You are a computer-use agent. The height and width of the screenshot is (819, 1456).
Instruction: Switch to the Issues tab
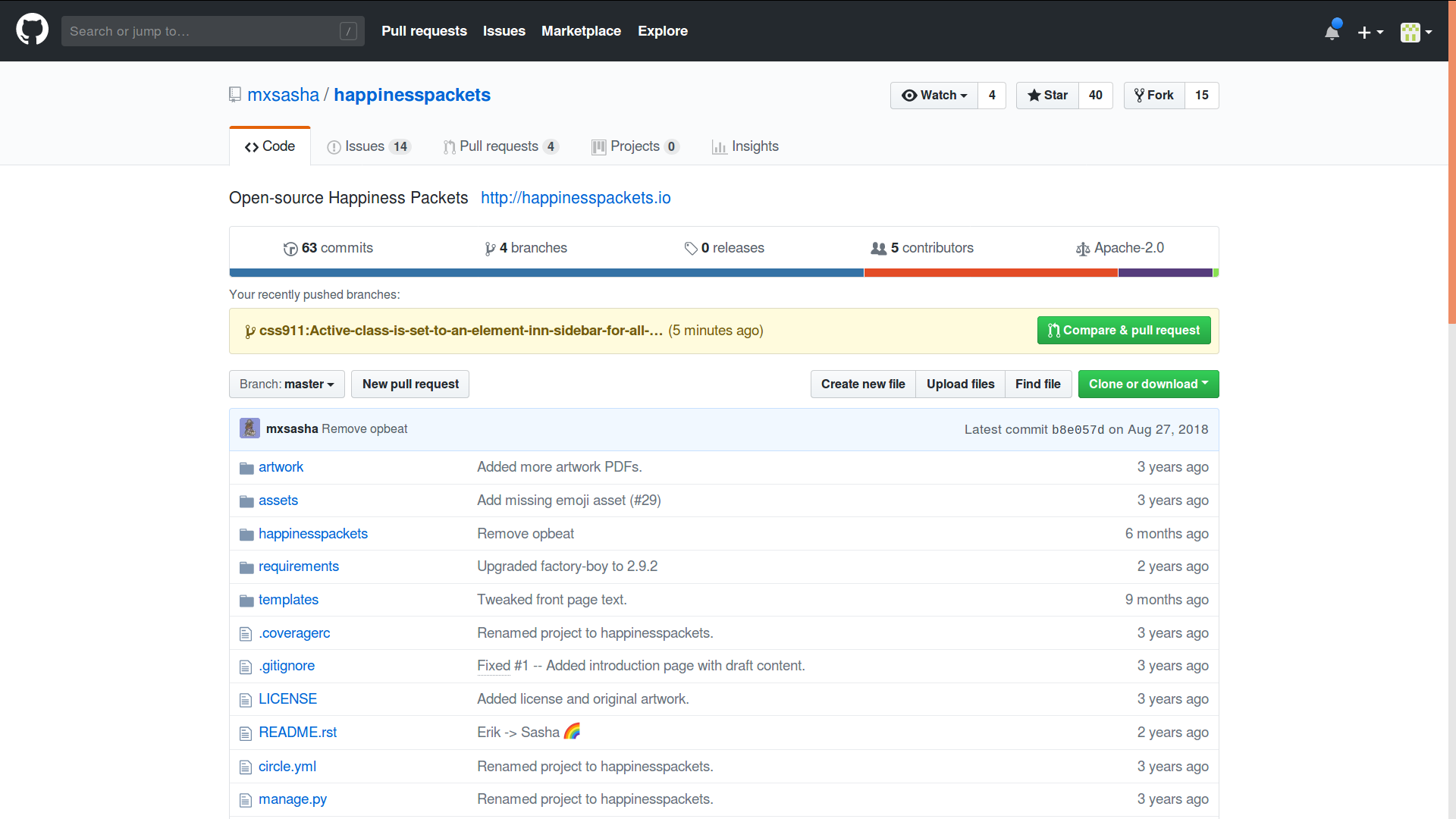pyautogui.click(x=369, y=146)
